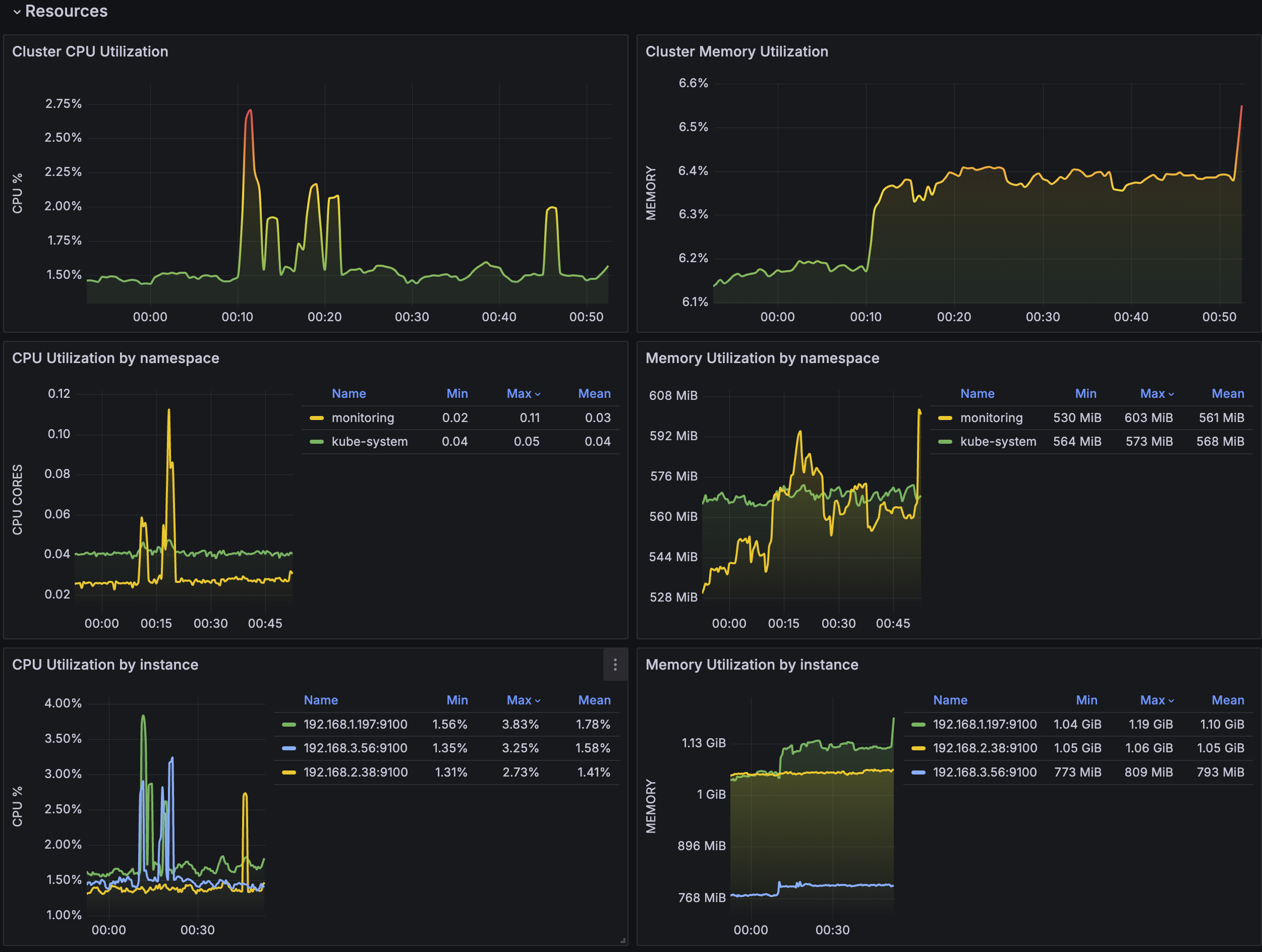This screenshot has height=952, width=1262.
Task: Click Cluster CPU Utilization panel title
Action: click(90, 51)
